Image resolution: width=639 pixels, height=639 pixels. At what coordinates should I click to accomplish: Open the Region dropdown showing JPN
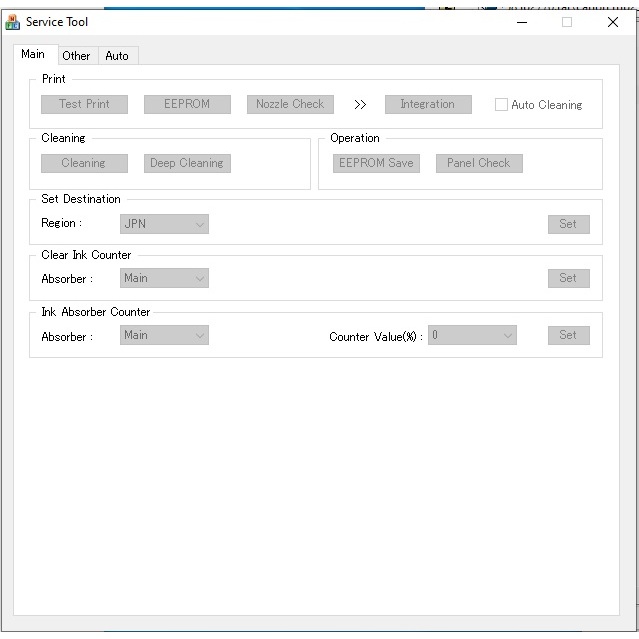coord(164,224)
